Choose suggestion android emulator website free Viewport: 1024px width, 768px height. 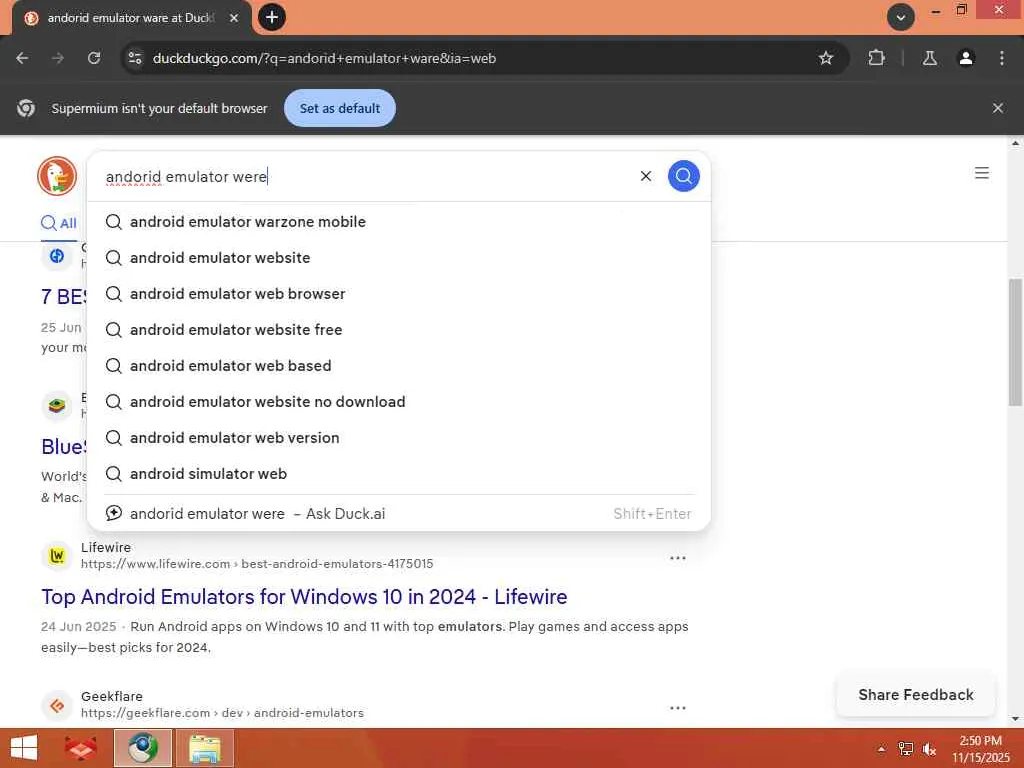(398, 330)
